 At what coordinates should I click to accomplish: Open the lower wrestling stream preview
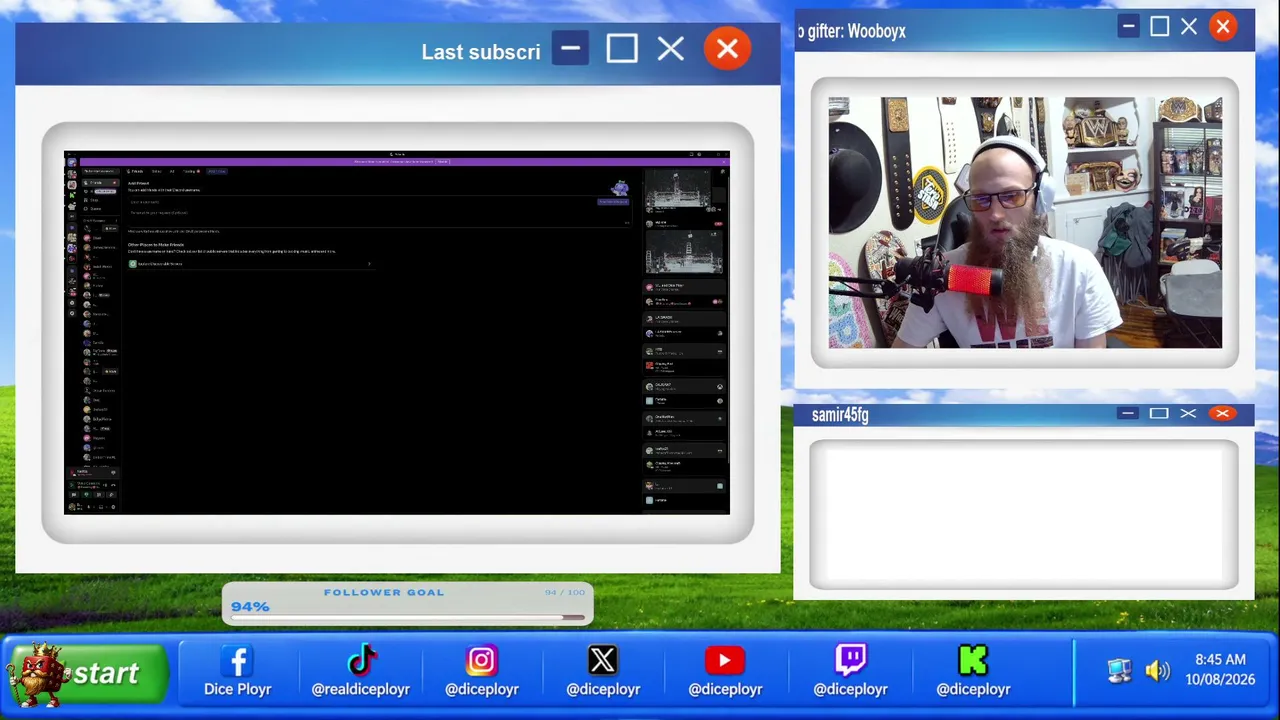(684, 252)
